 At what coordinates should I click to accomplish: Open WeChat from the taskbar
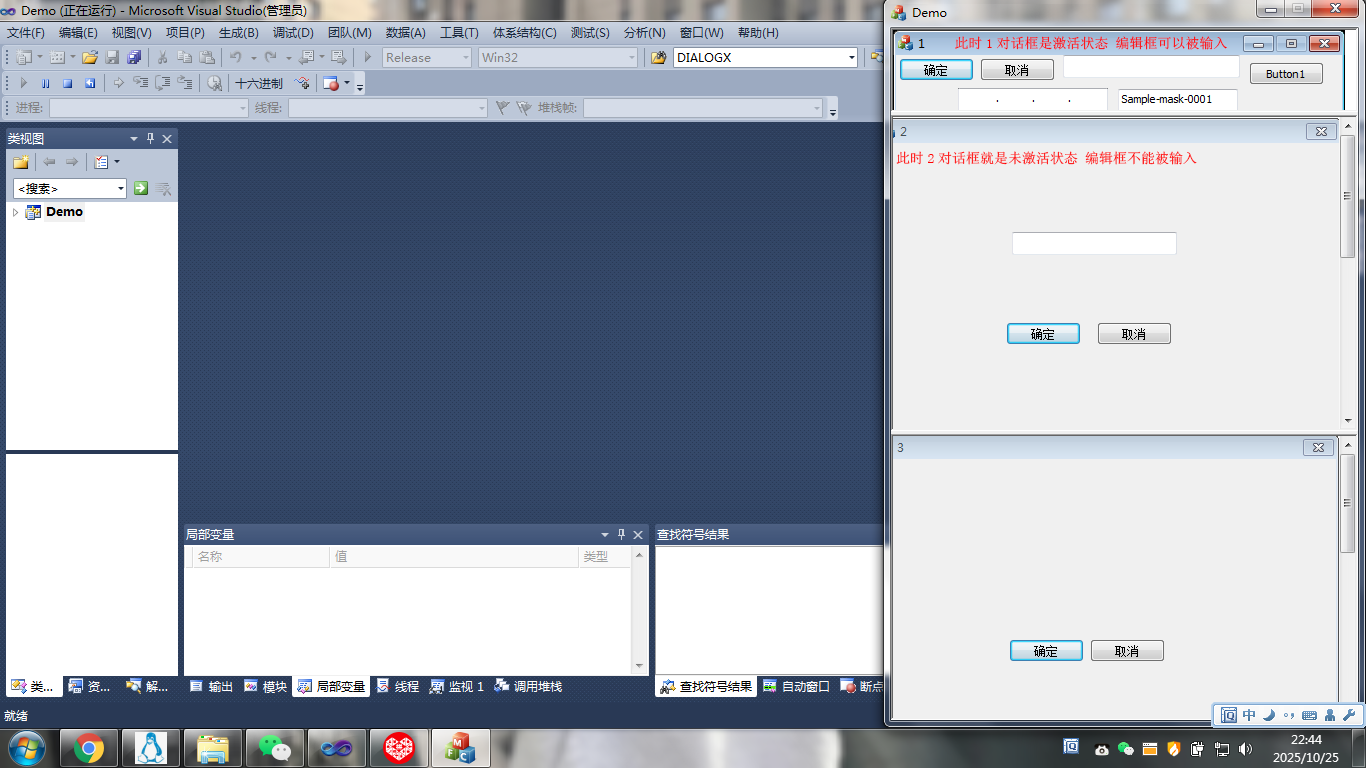(275, 748)
